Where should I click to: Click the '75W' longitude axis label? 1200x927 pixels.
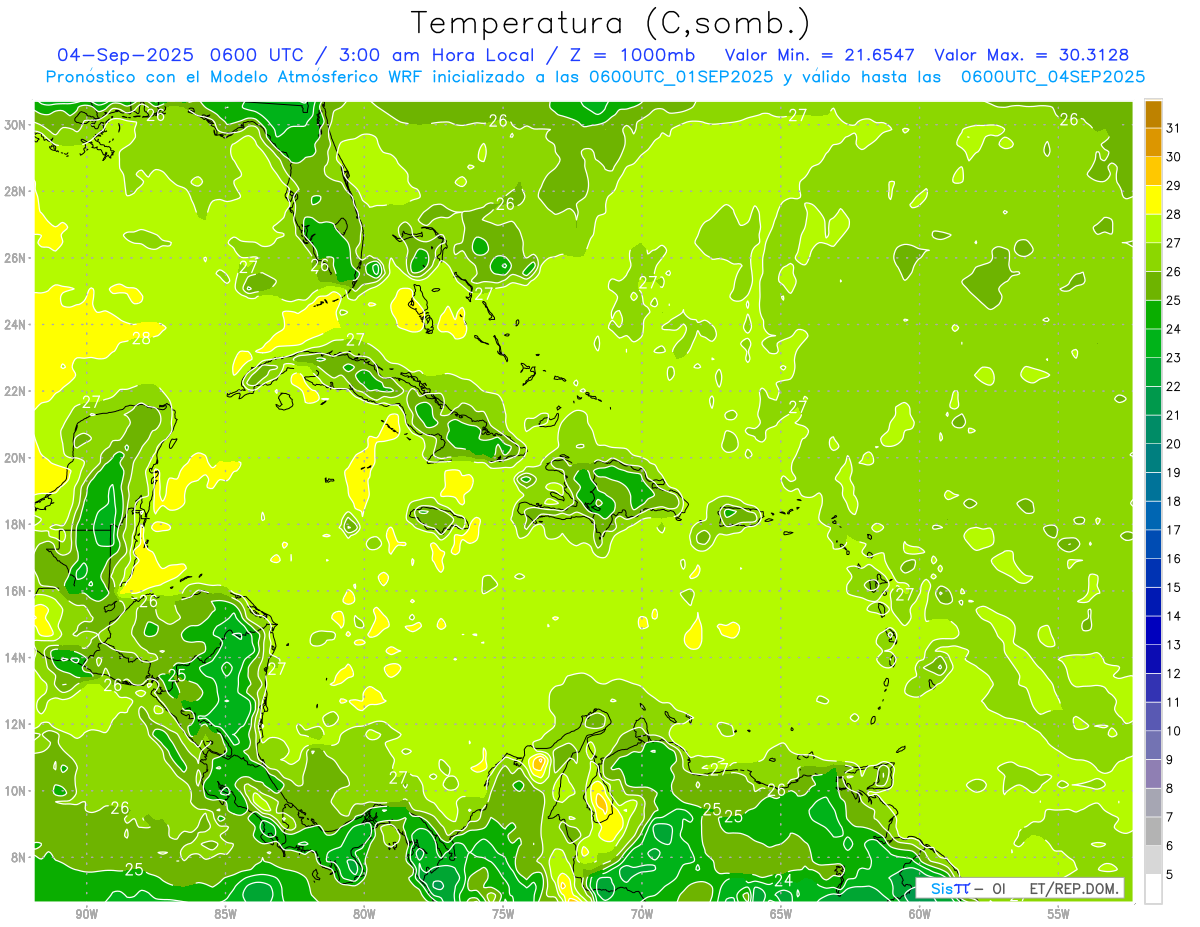click(x=503, y=914)
